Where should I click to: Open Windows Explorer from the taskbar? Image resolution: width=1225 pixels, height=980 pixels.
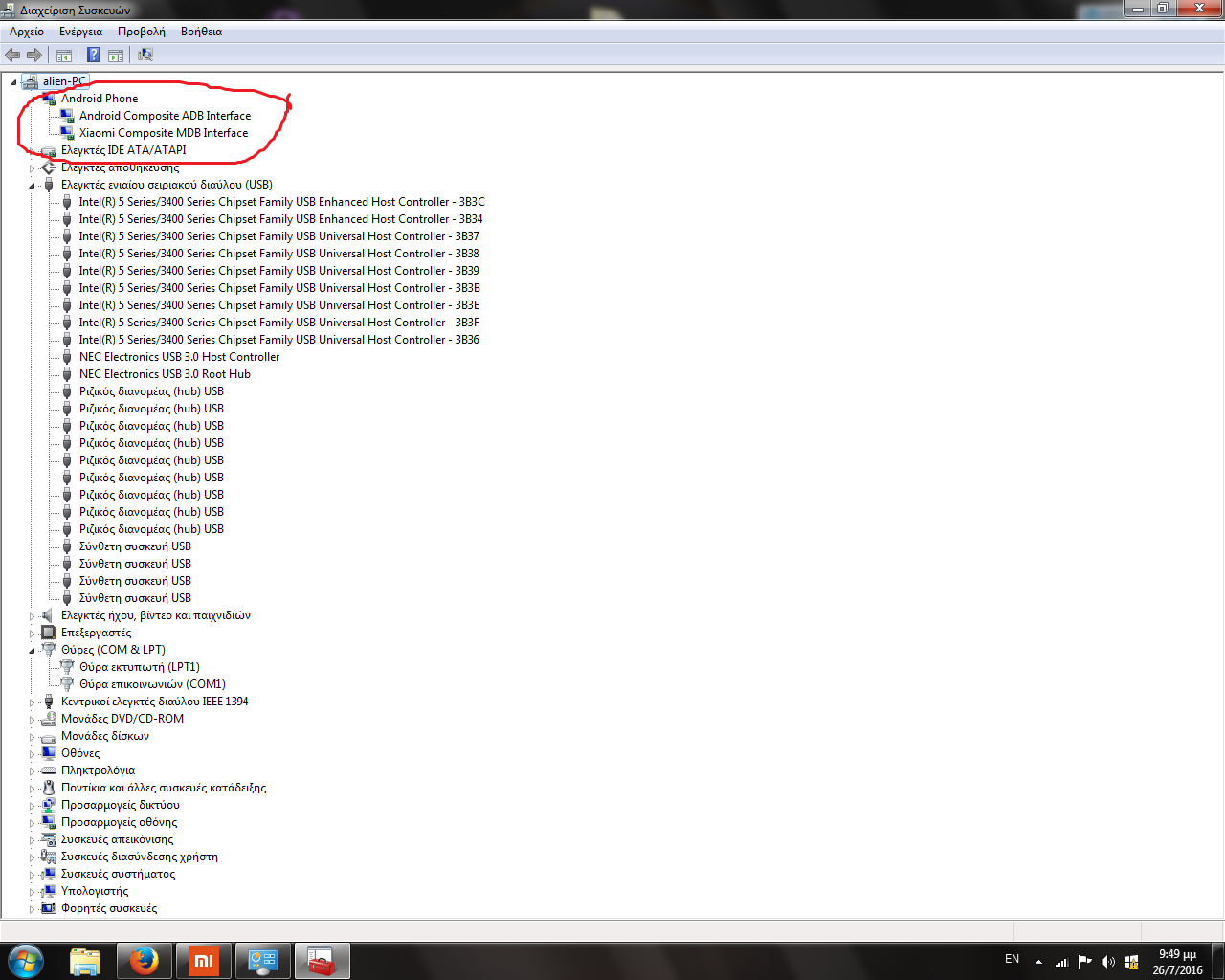tap(85, 961)
